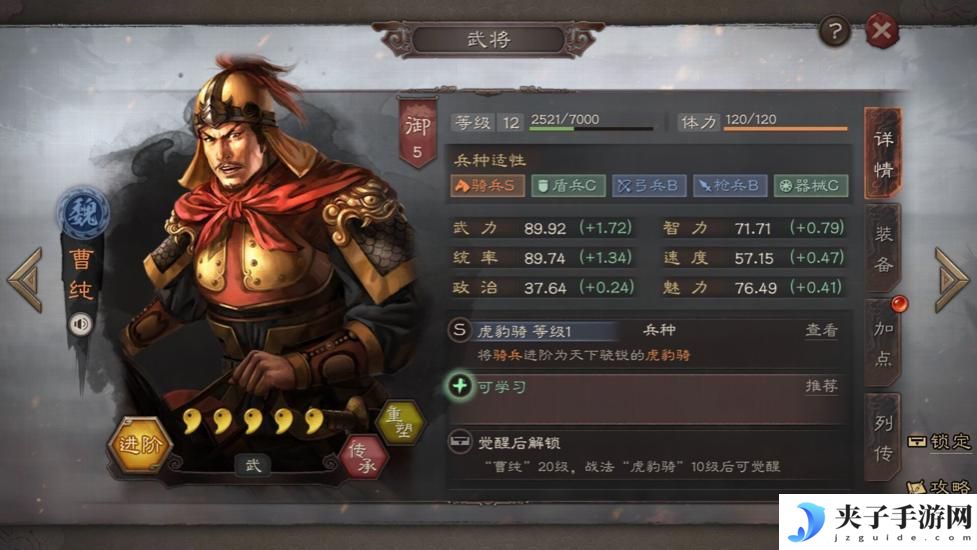Expand the locked 觉醒后解锁 skill slot

coord(647,454)
